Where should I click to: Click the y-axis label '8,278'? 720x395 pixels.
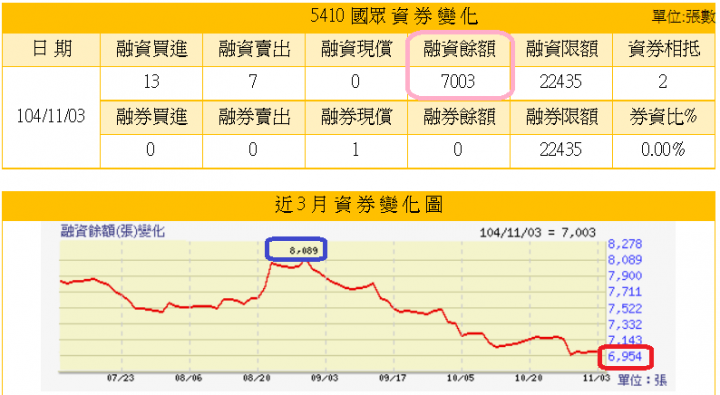pos(624,244)
